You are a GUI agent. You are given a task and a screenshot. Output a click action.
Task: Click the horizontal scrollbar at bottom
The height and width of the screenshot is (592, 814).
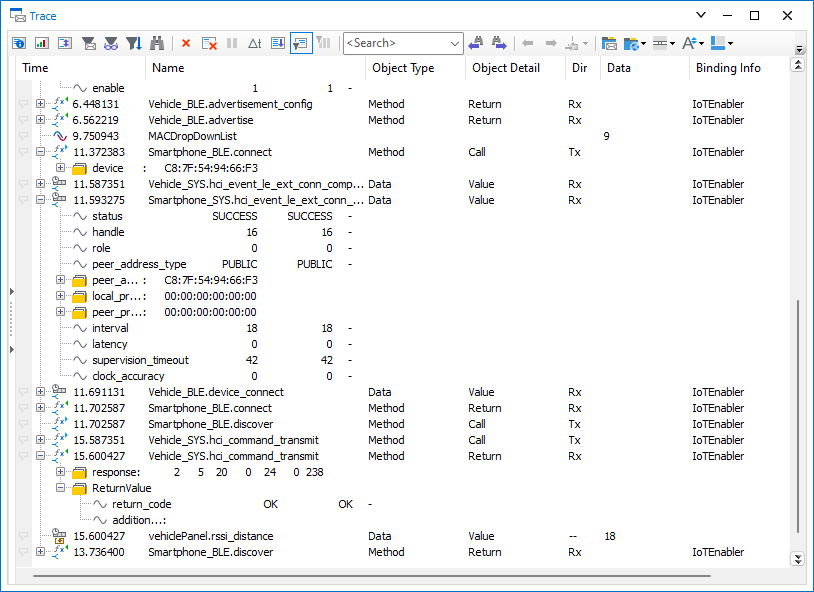tap(372, 576)
